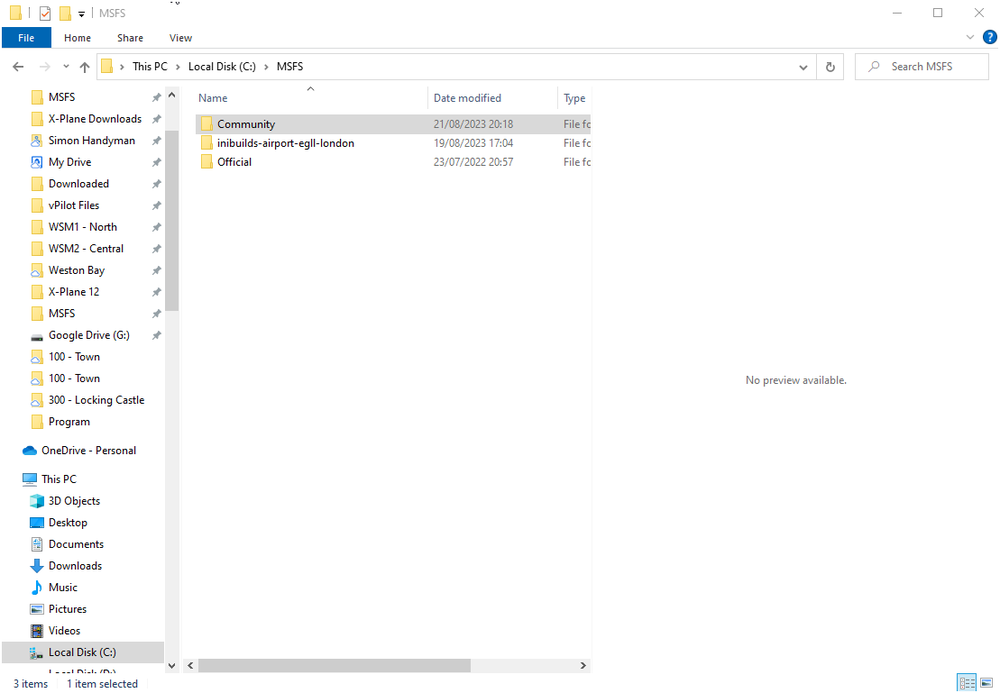This screenshot has height=693, width=1000.
Task: Click the Back navigation arrow
Action: coord(18,67)
